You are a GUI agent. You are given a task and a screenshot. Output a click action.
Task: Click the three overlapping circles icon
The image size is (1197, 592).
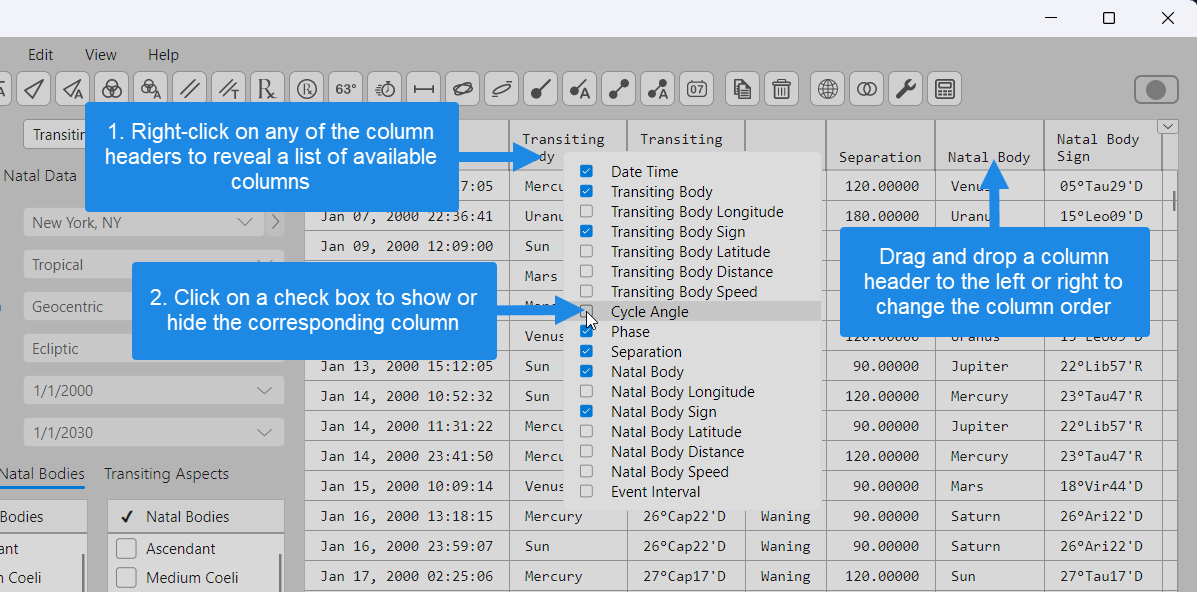pos(112,89)
